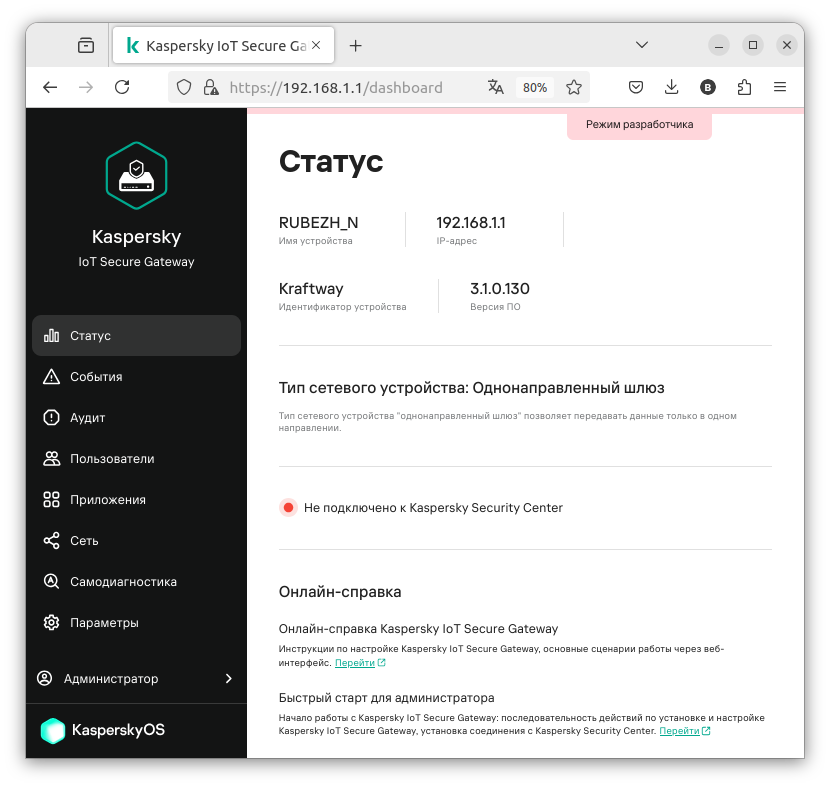Click the padlock site security icon
The height and width of the screenshot is (787, 830).
[211, 87]
